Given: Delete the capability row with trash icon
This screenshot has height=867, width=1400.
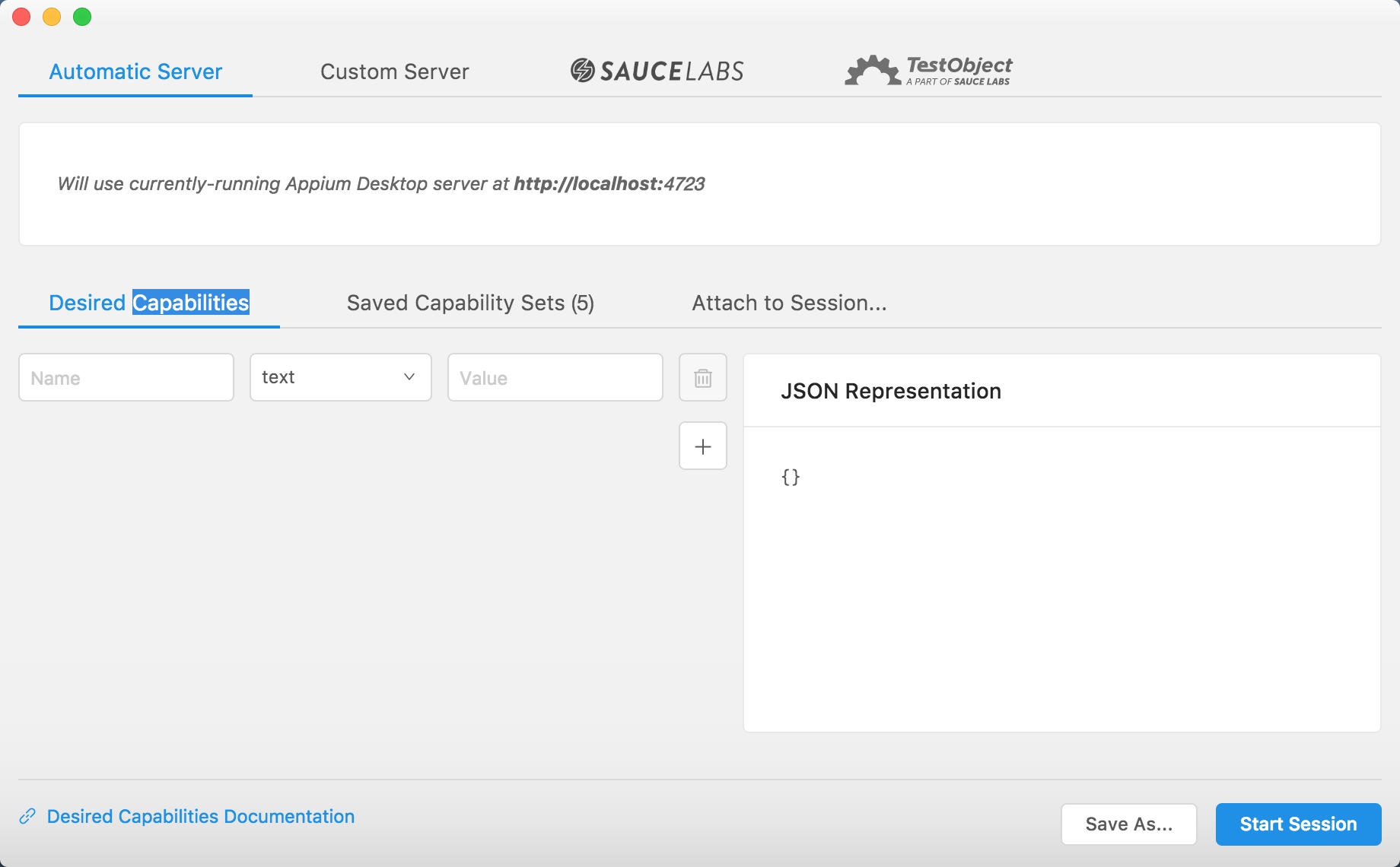Looking at the screenshot, I should [702, 377].
